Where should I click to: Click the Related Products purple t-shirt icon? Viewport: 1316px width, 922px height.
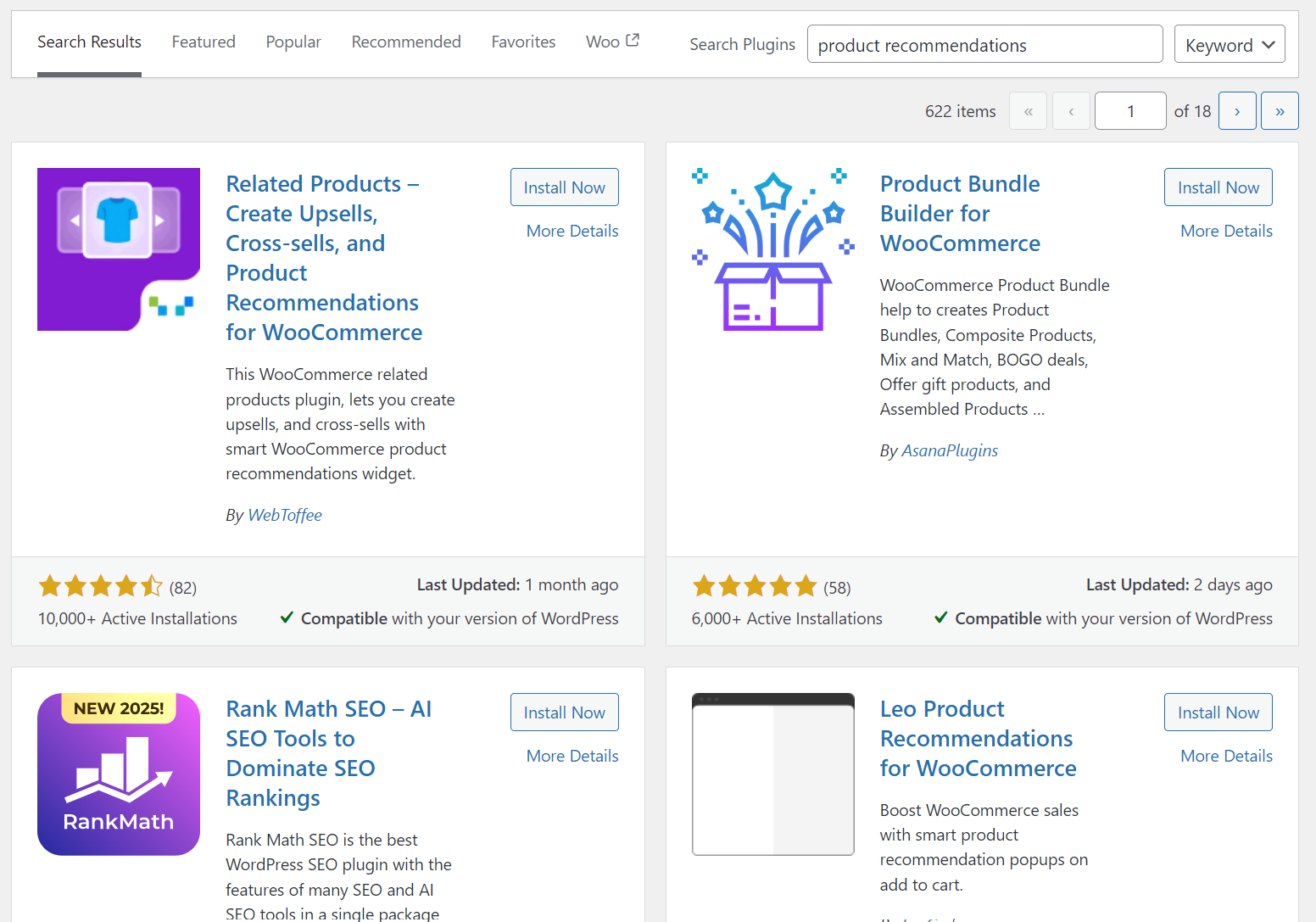[118, 249]
